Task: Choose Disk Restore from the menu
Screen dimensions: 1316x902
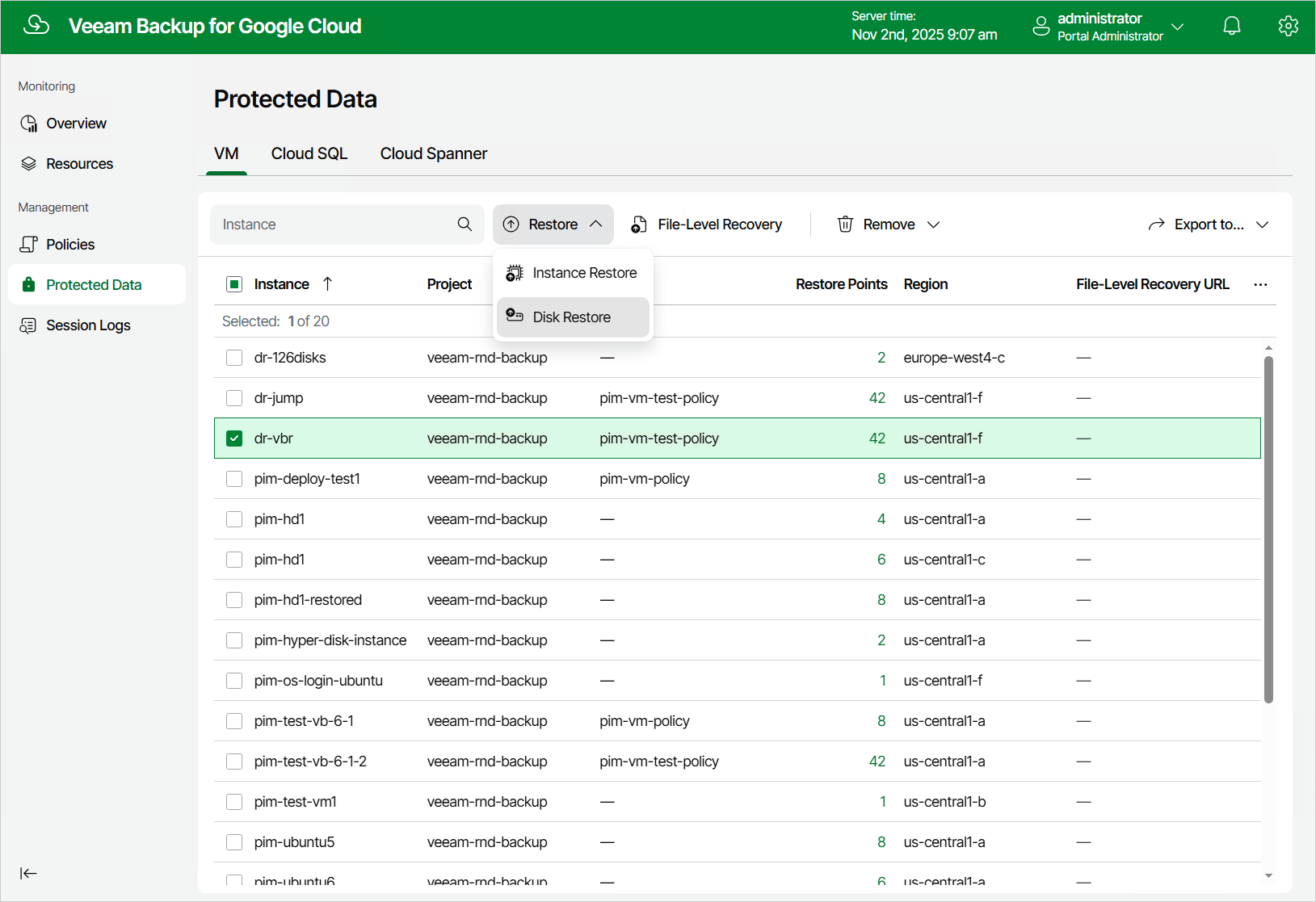Action: click(573, 317)
